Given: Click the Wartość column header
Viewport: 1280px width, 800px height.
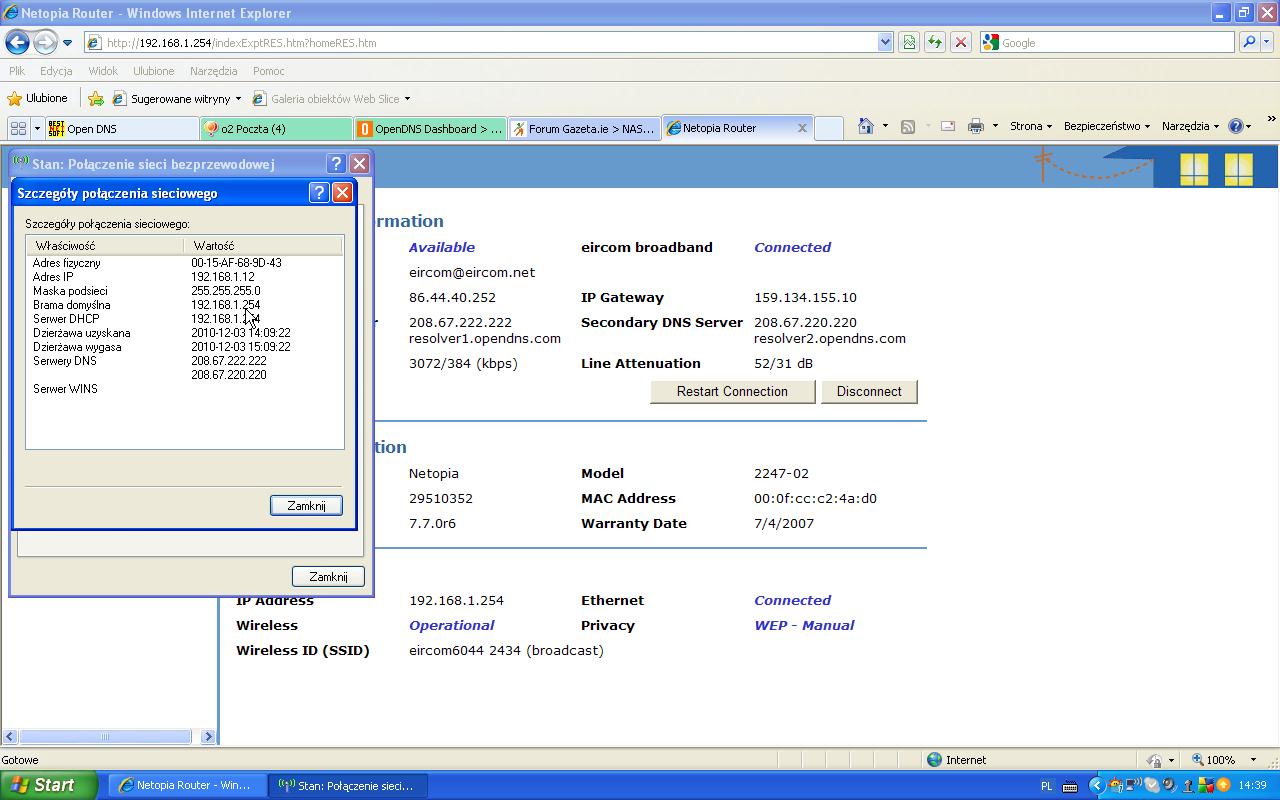Looking at the screenshot, I should (263, 245).
